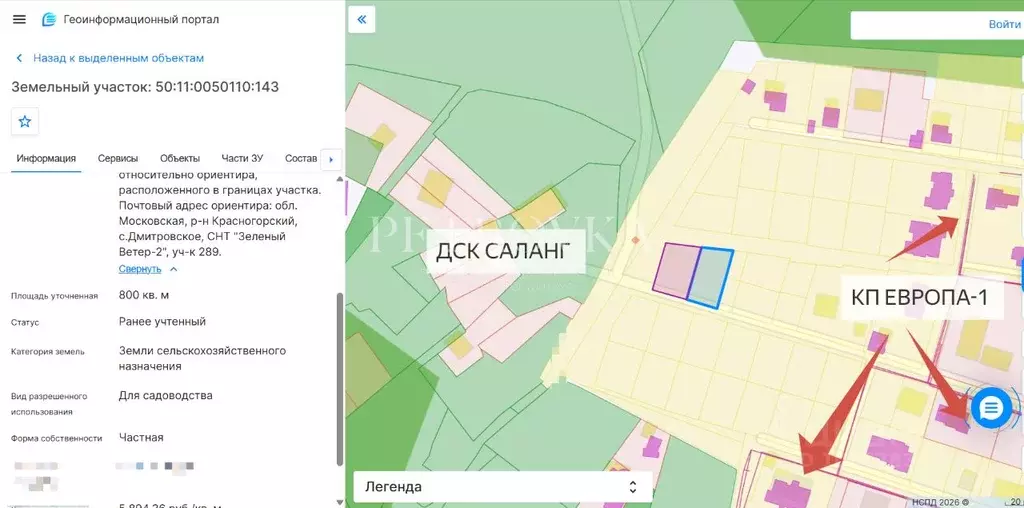Image resolution: width=1024 pixels, height=508 pixels.
Task: Open the Объекты tab
Action: tap(180, 158)
